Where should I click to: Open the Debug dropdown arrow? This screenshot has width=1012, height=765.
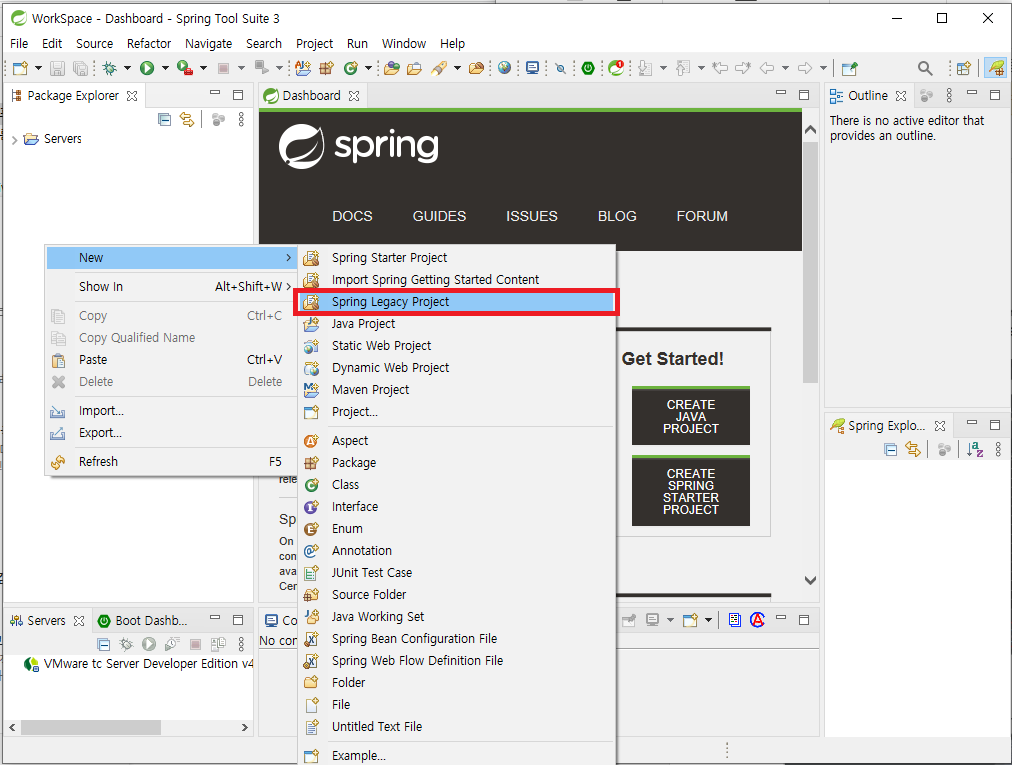click(x=127, y=68)
